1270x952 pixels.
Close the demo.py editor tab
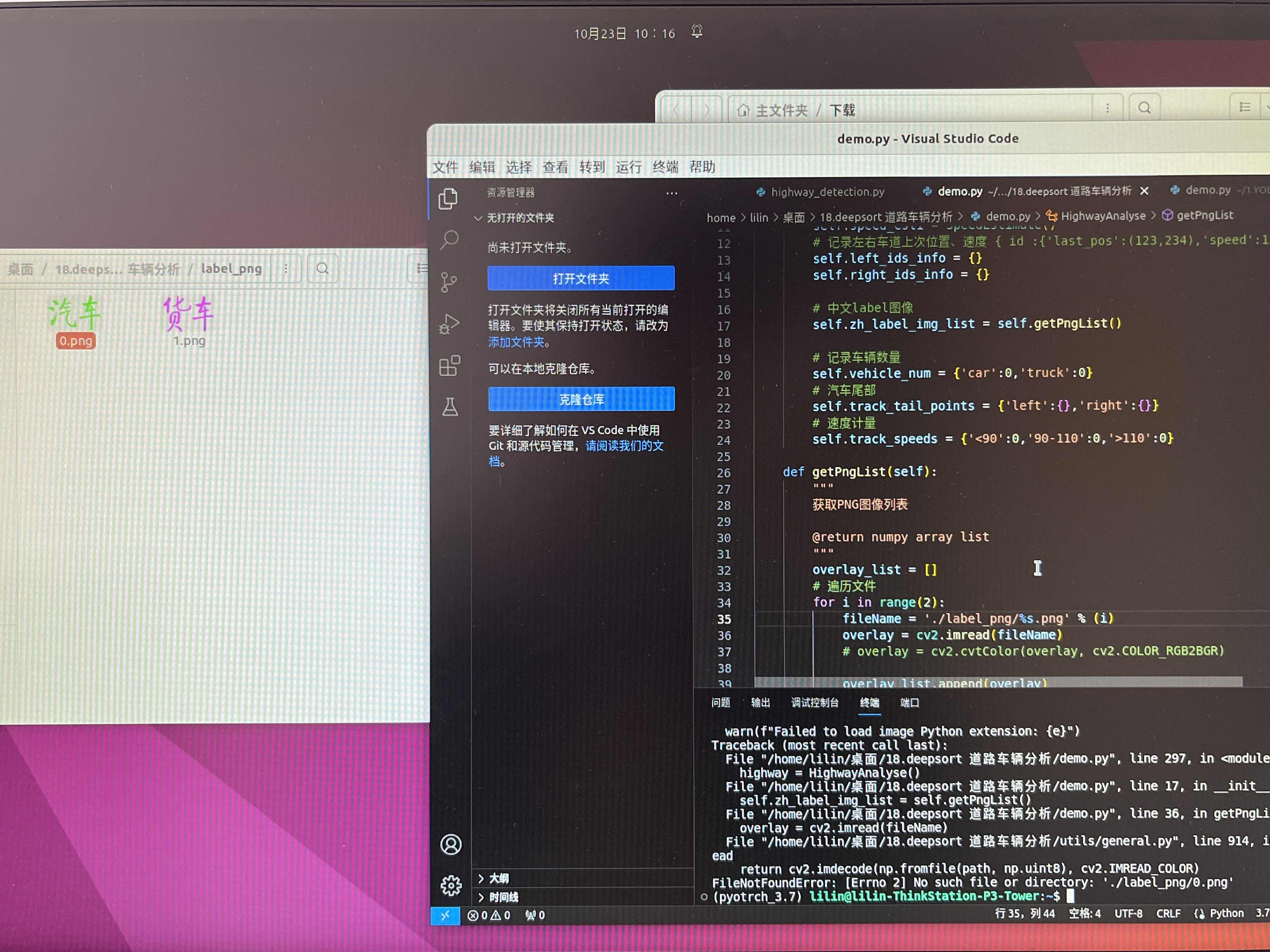point(1144,191)
